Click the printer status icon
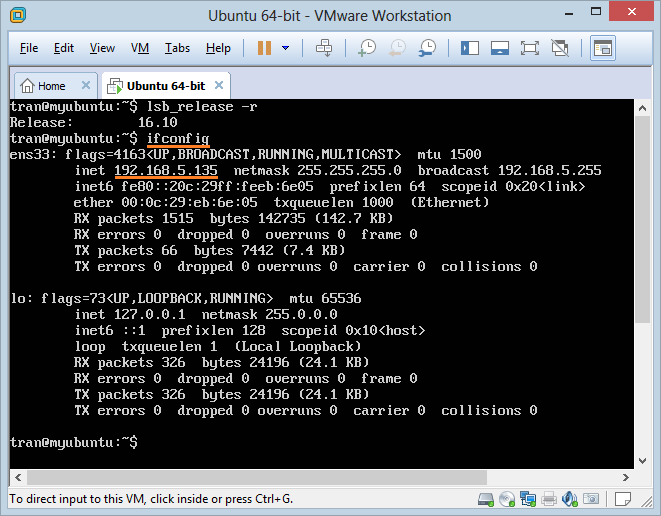This screenshot has height=516, width=661. tap(549, 499)
